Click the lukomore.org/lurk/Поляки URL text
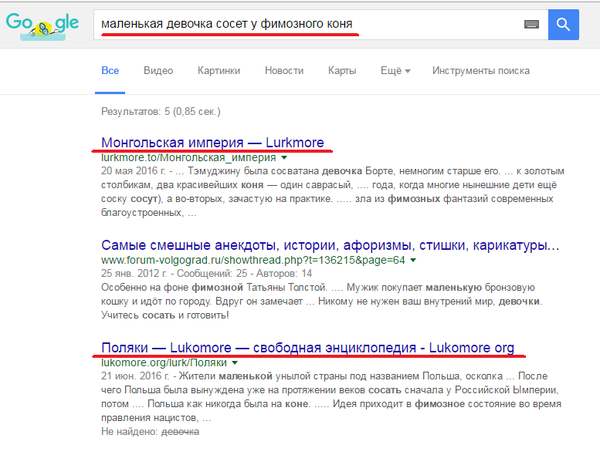600x465 pixels. [x=164, y=363]
